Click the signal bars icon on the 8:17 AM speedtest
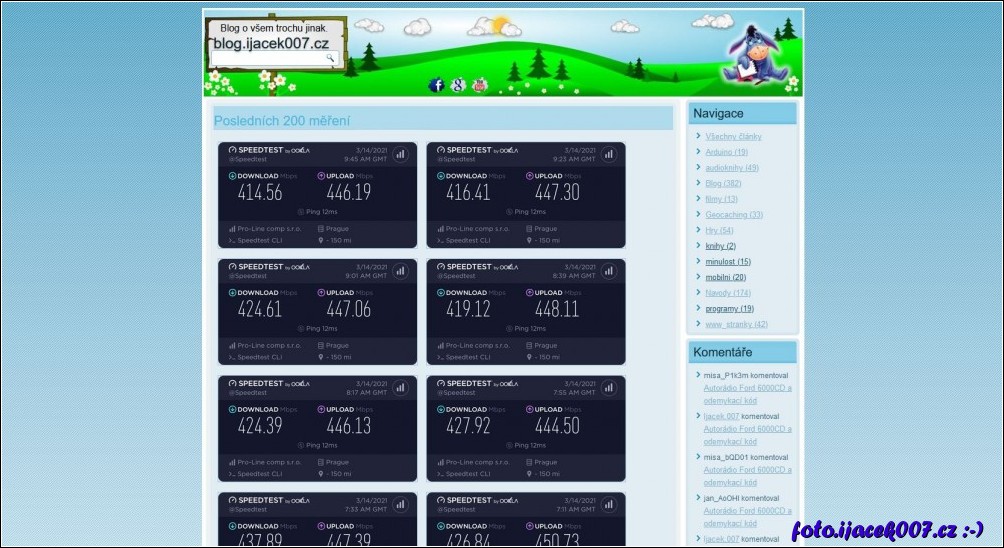The image size is (1004, 548). [400, 387]
